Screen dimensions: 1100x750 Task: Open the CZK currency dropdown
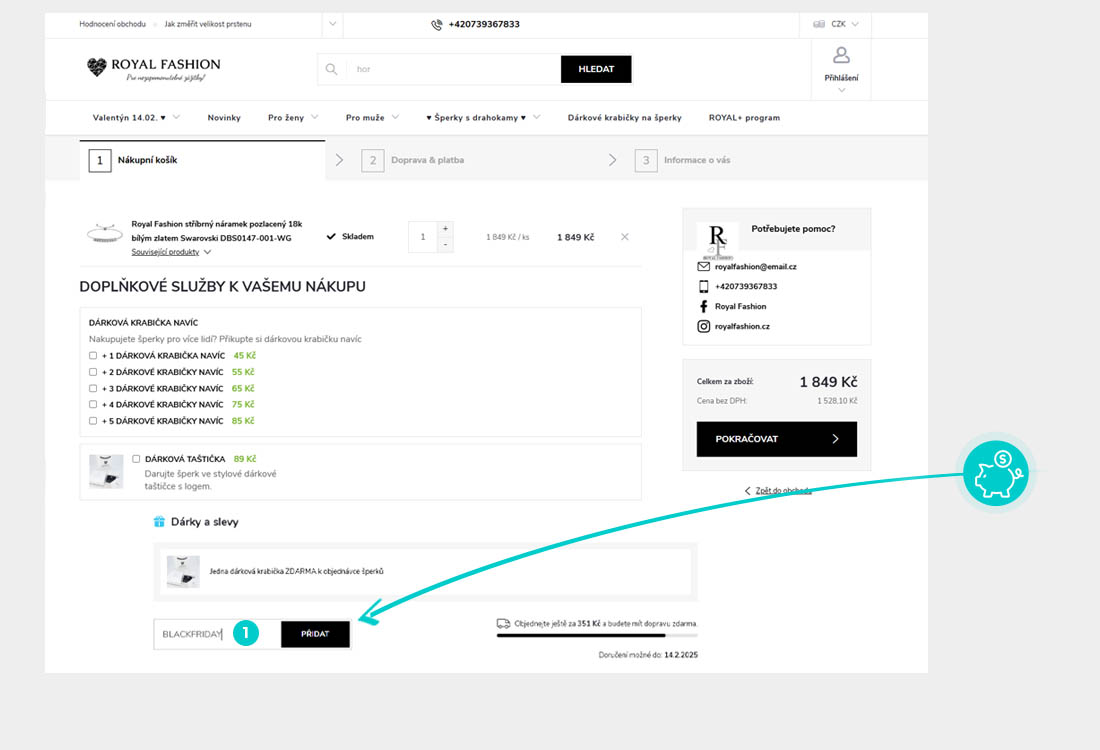[837, 24]
